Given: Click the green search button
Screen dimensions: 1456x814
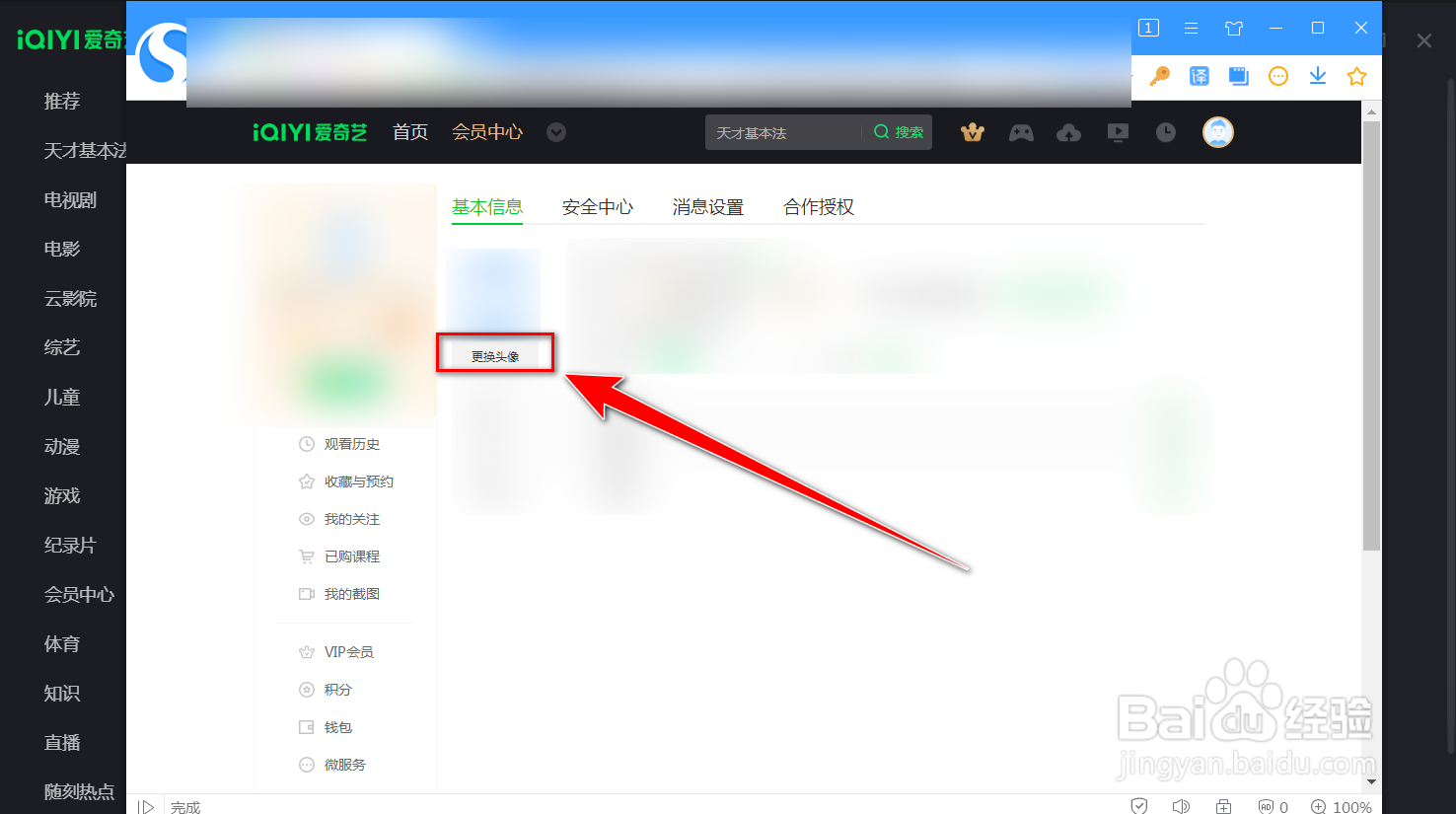Looking at the screenshot, I should 899,132.
